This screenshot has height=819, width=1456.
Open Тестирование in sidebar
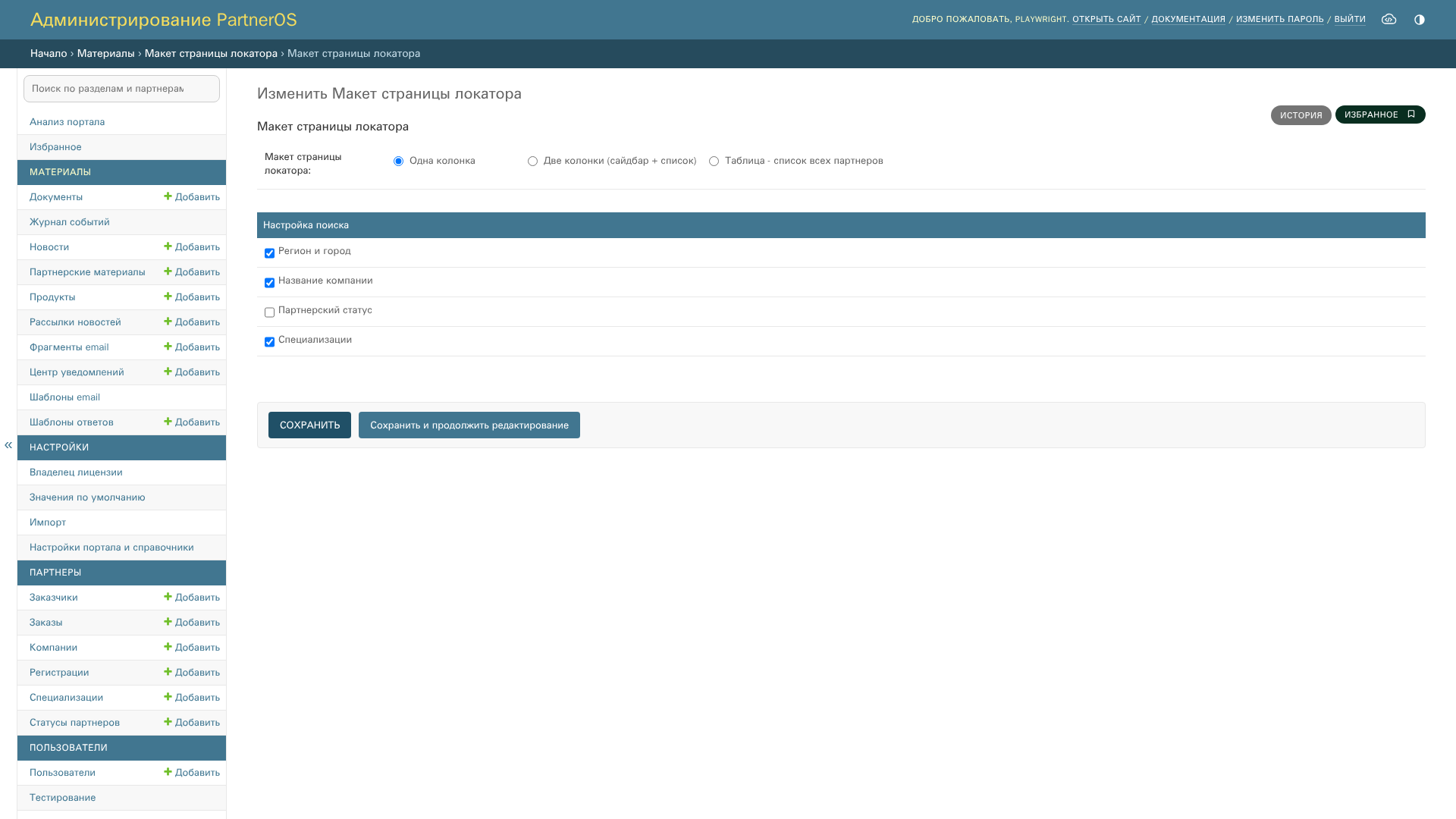63,798
